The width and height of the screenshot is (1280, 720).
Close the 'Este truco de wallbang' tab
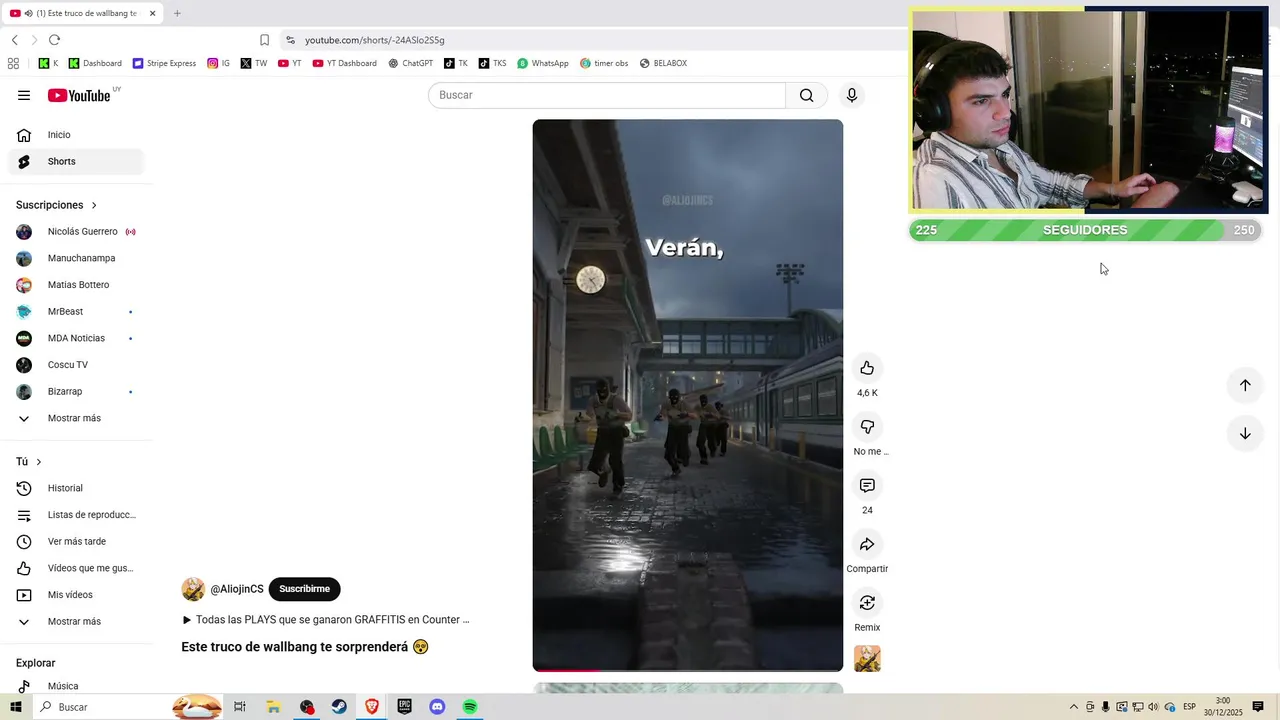[x=153, y=13]
